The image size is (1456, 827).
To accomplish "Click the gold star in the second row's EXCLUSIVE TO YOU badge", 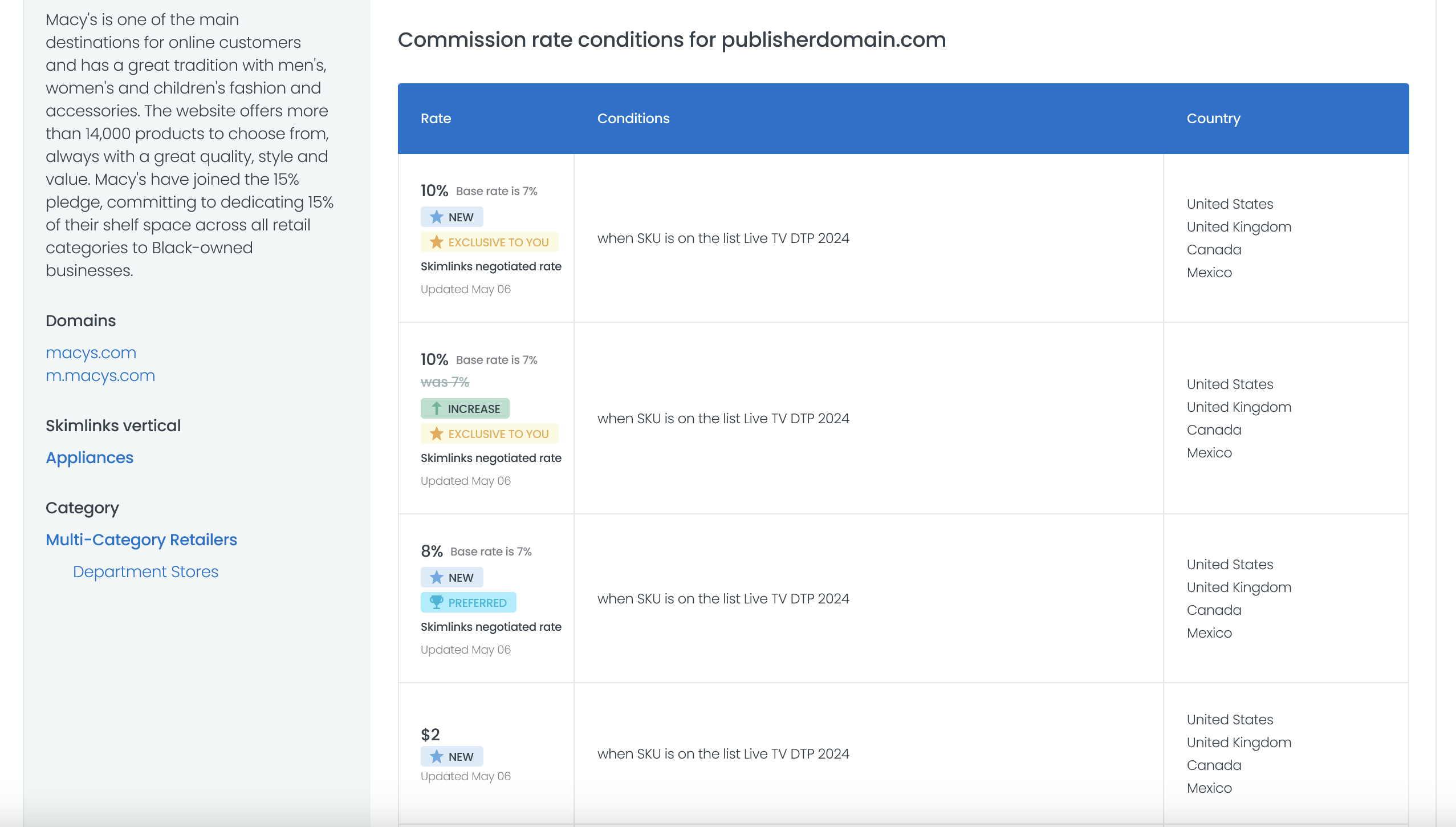I will click(437, 434).
